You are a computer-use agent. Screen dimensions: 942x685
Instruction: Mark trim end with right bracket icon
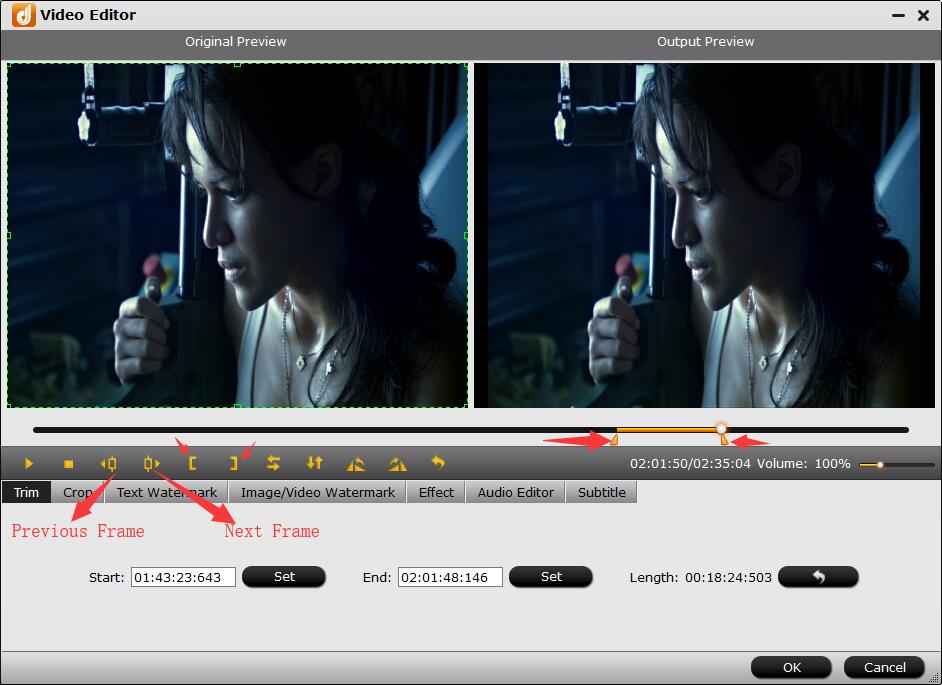click(233, 464)
